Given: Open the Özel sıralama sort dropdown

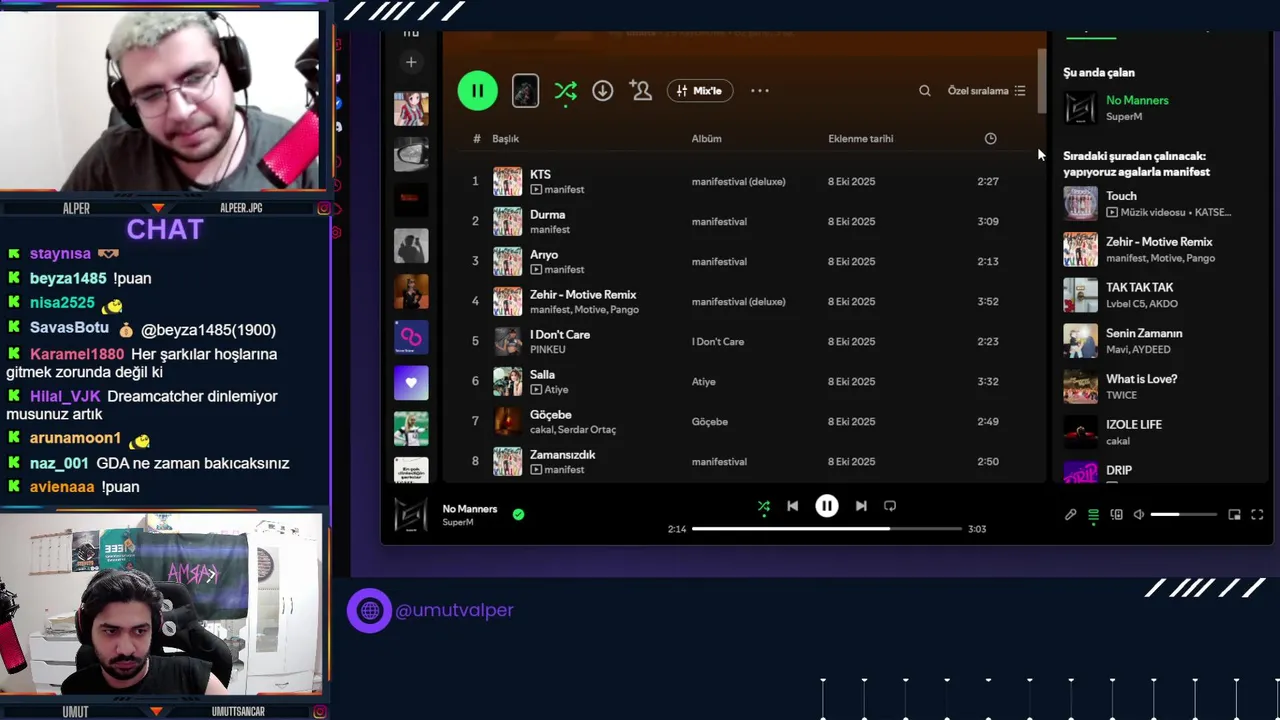Looking at the screenshot, I should click(x=986, y=91).
